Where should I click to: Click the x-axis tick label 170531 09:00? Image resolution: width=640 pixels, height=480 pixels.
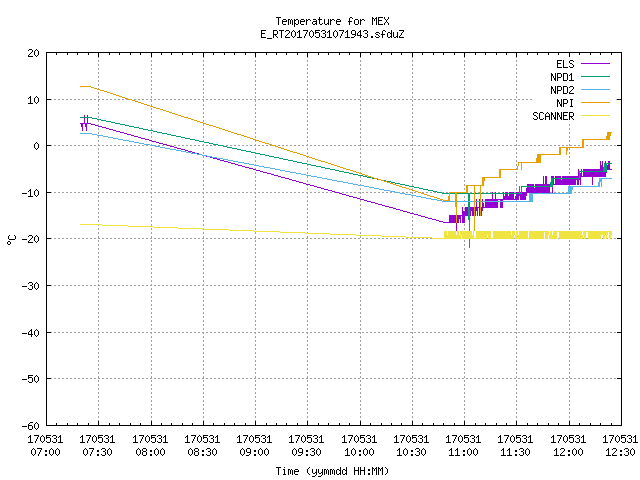254,446
